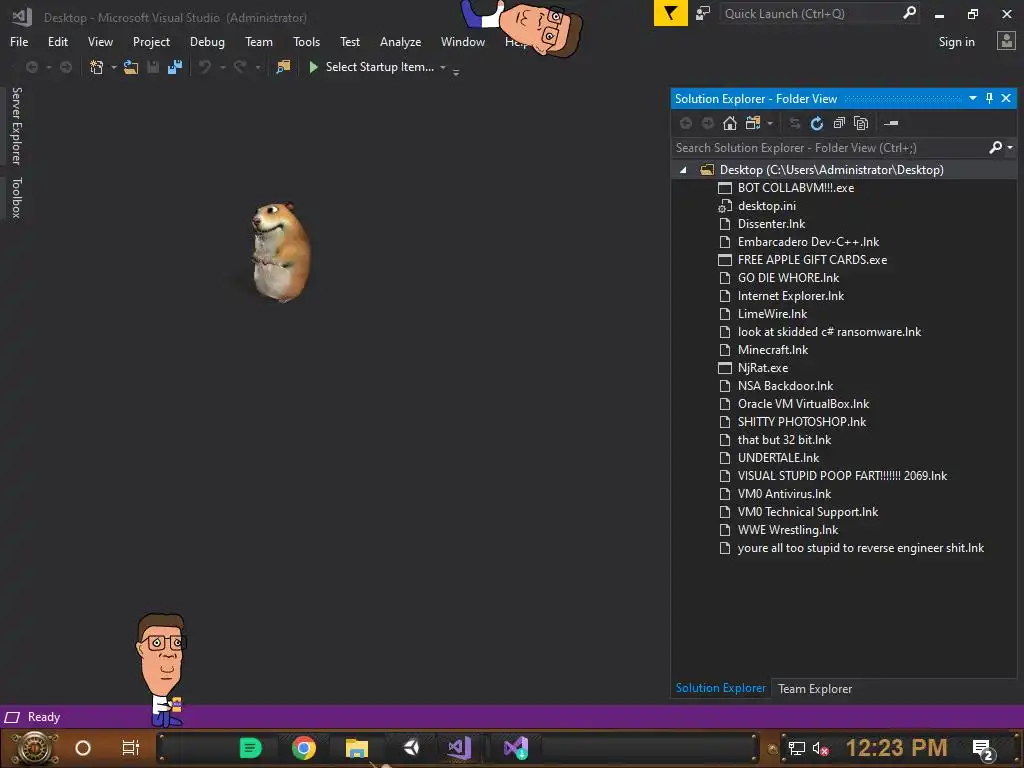Open the New Project dropdown arrow
The width and height of the screenshot is (1024, 768).
114,67
